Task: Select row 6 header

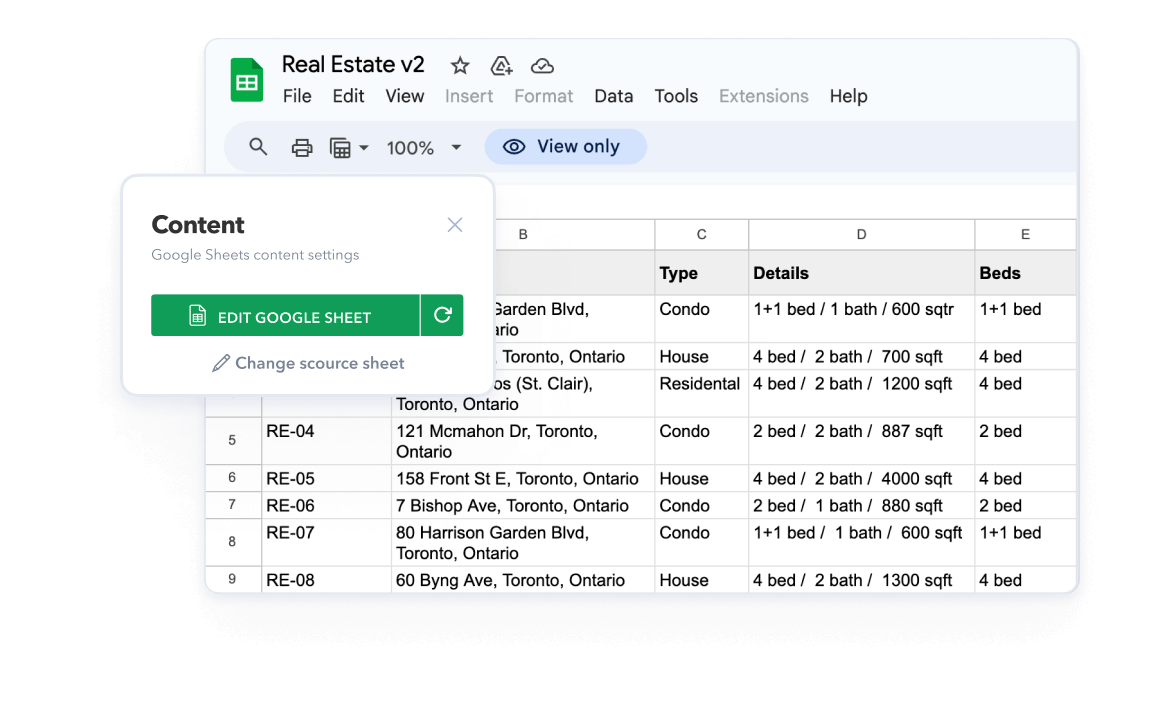Action: point(232,478)
